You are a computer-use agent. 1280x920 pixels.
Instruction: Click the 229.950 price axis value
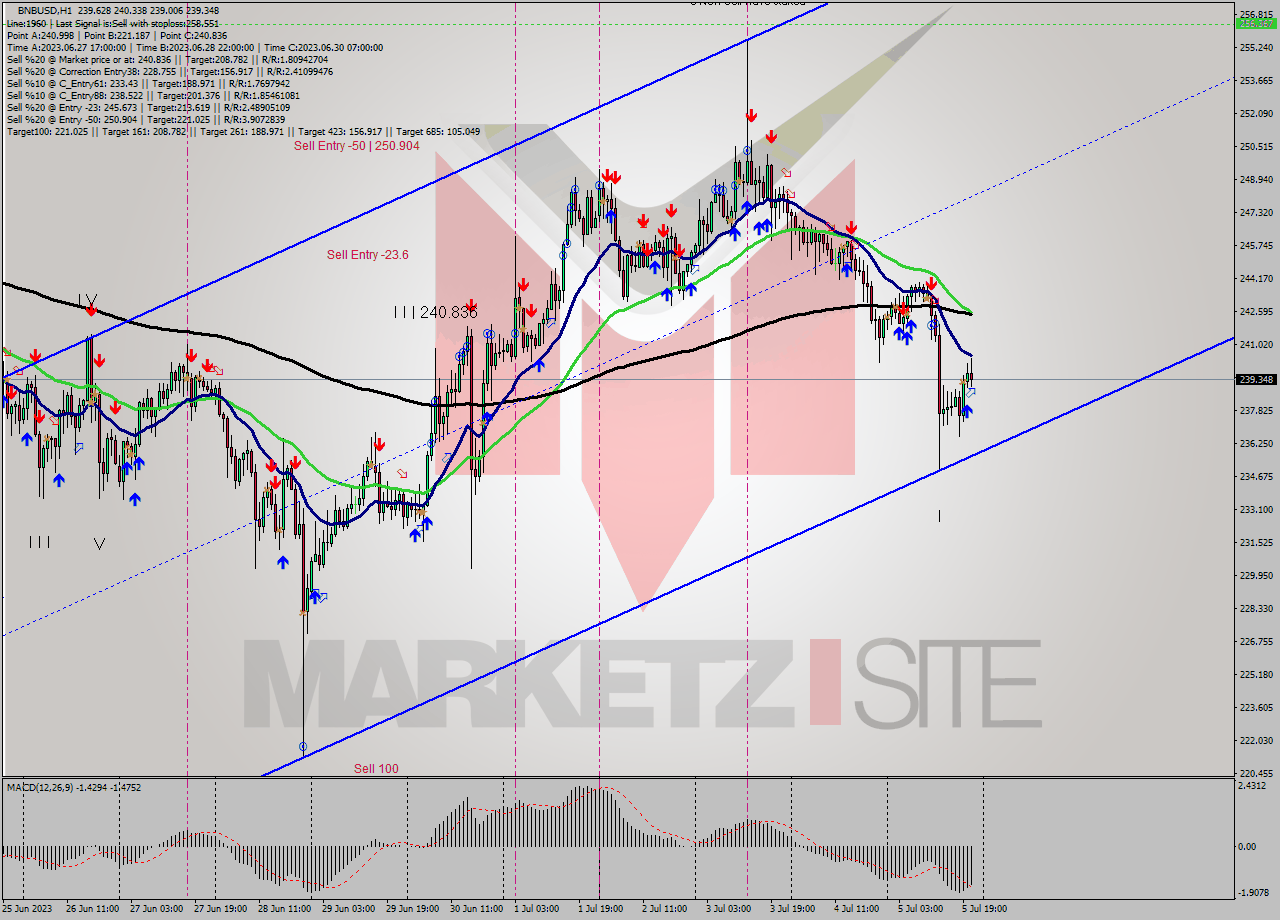click(x=1256, y=575)
